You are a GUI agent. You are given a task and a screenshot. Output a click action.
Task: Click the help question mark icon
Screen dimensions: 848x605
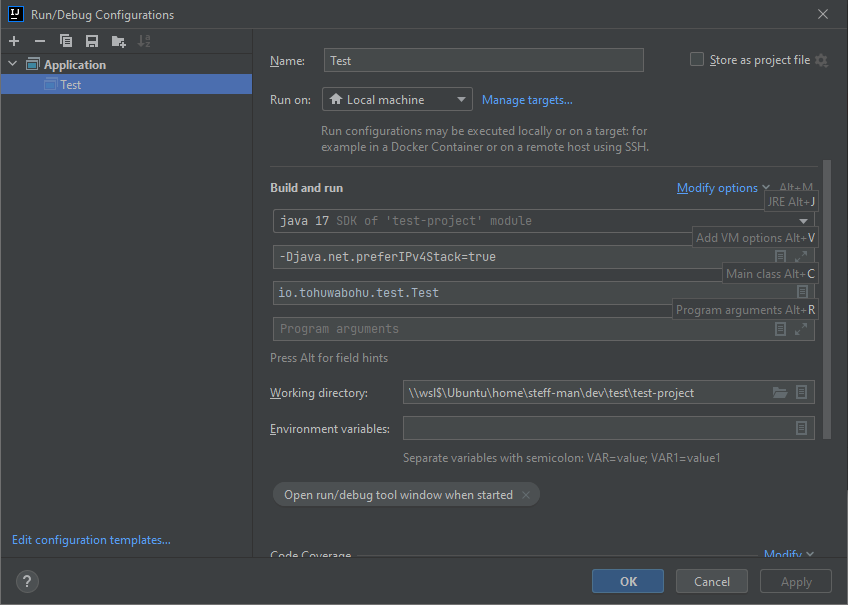click(x=27, y=581)
